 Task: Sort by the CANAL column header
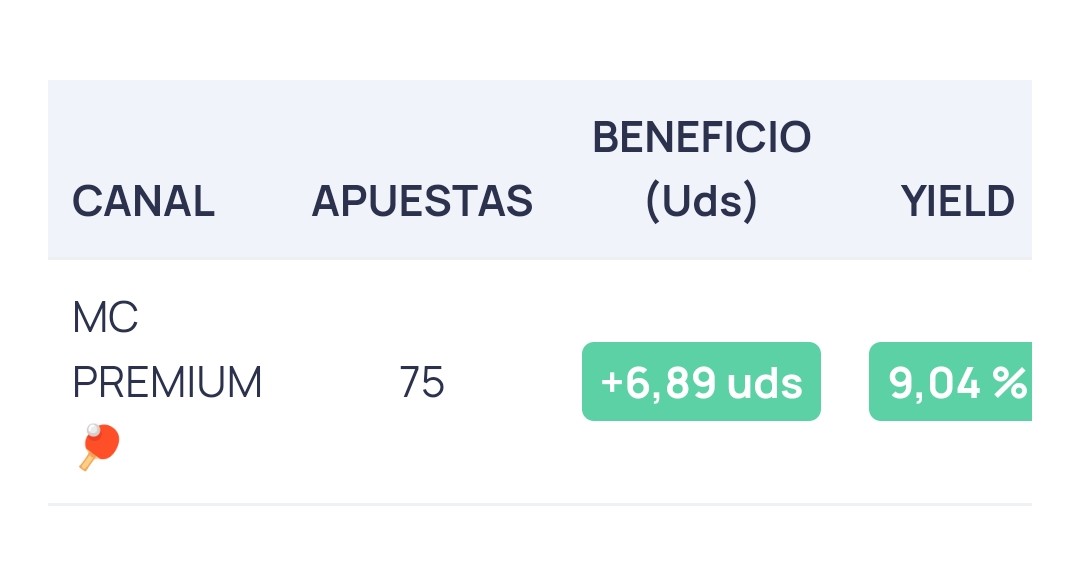coord(143,201)
